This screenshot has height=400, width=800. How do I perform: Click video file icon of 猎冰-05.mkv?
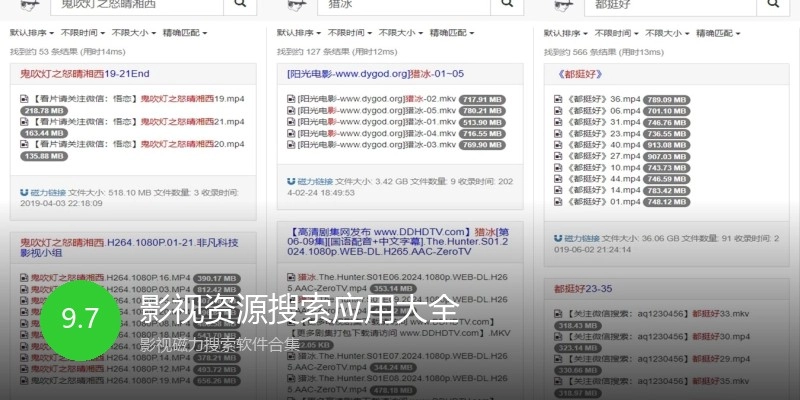tap(291, 111)
